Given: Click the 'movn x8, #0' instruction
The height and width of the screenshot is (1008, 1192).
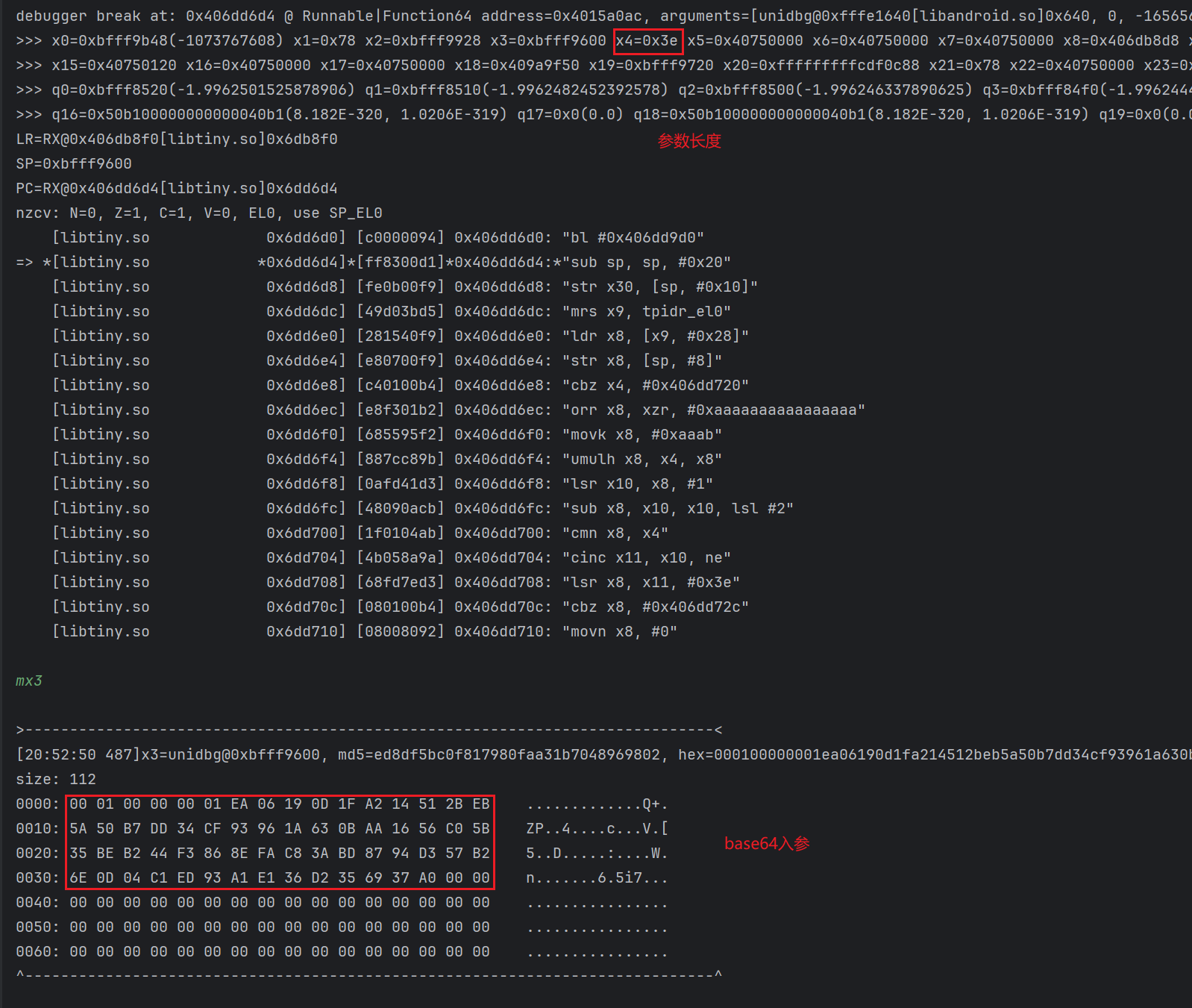Looking at the screenshot, I should tap(620, 631).
